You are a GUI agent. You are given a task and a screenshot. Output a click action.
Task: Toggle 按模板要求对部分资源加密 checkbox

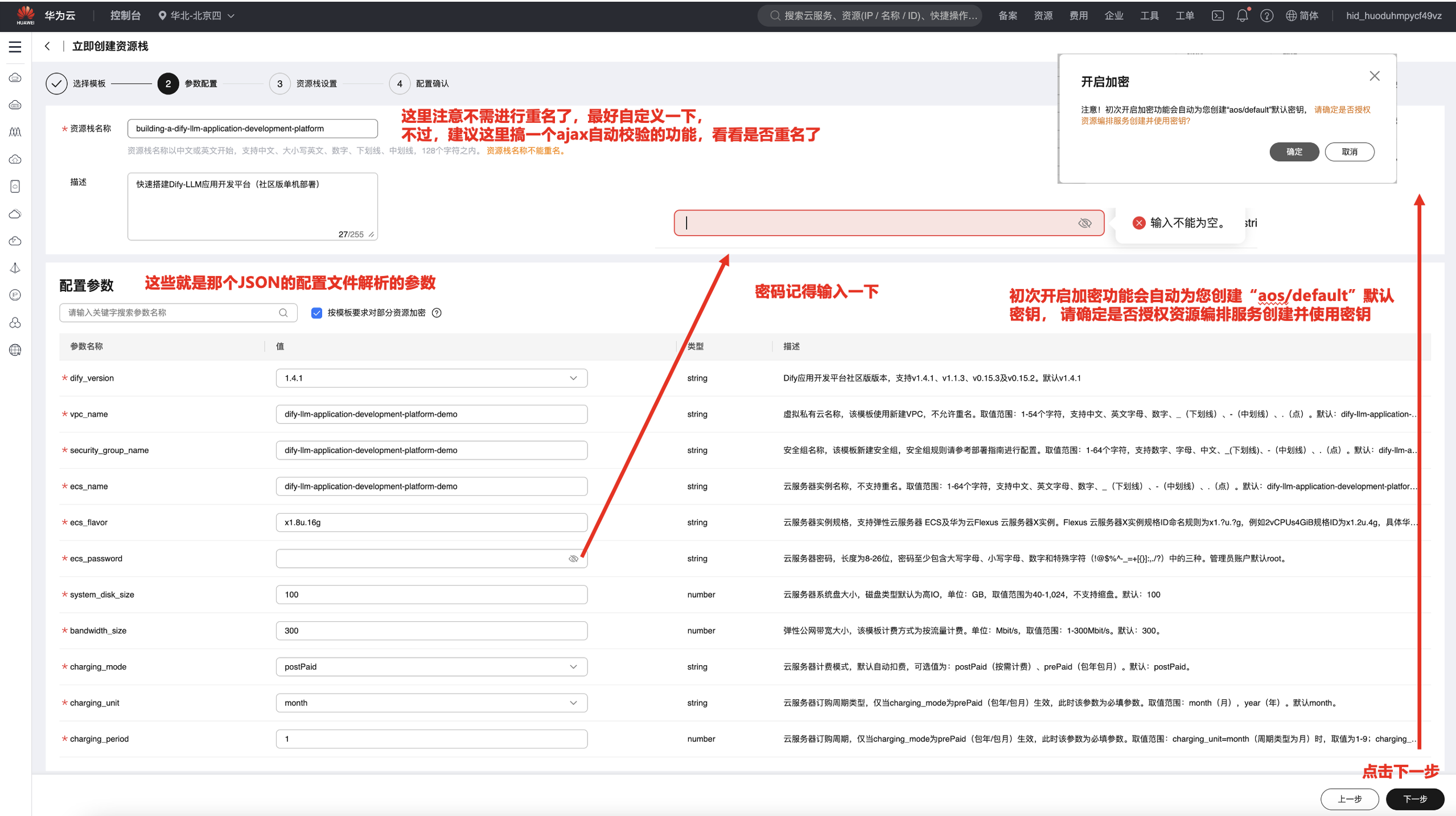point(317,313)
